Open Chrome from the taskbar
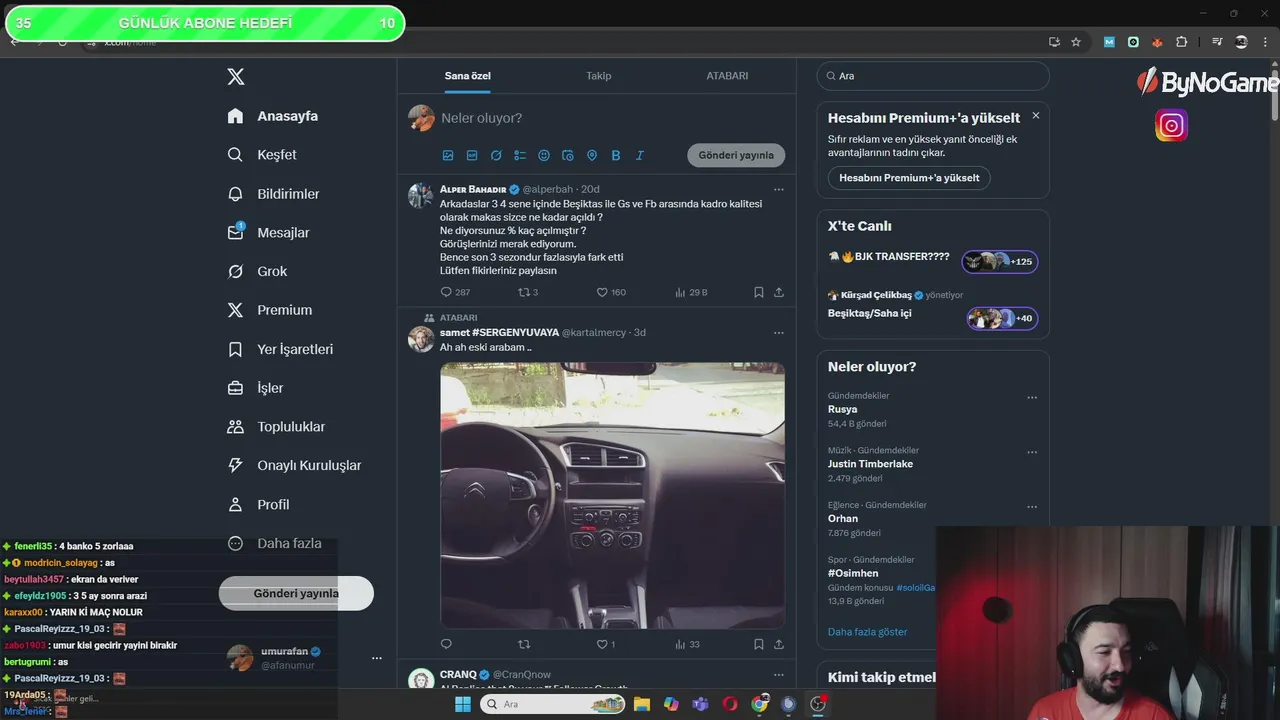1280x720 pixels. coord(760,704)
